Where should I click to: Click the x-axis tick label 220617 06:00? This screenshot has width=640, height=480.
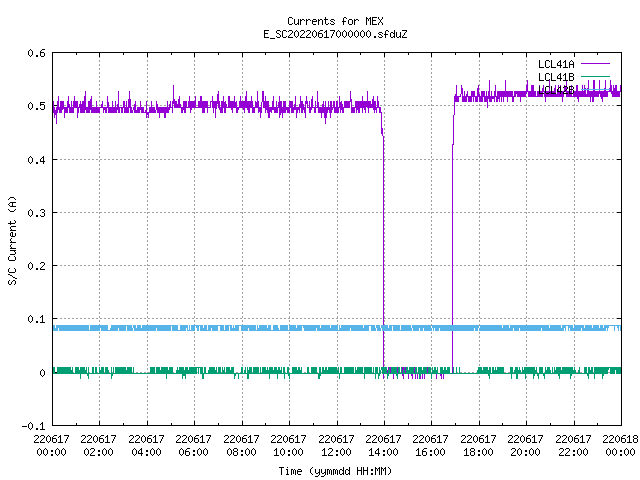(193, 446)
